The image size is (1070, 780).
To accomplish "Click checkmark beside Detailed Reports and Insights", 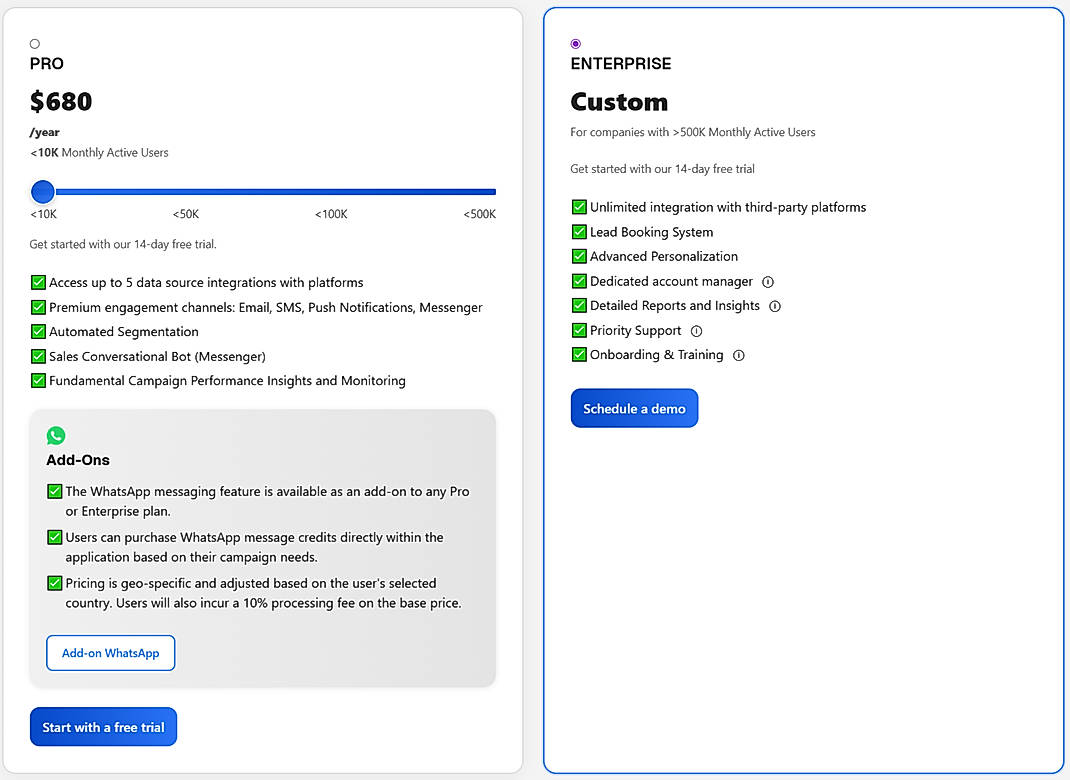I will pos(579,306).
